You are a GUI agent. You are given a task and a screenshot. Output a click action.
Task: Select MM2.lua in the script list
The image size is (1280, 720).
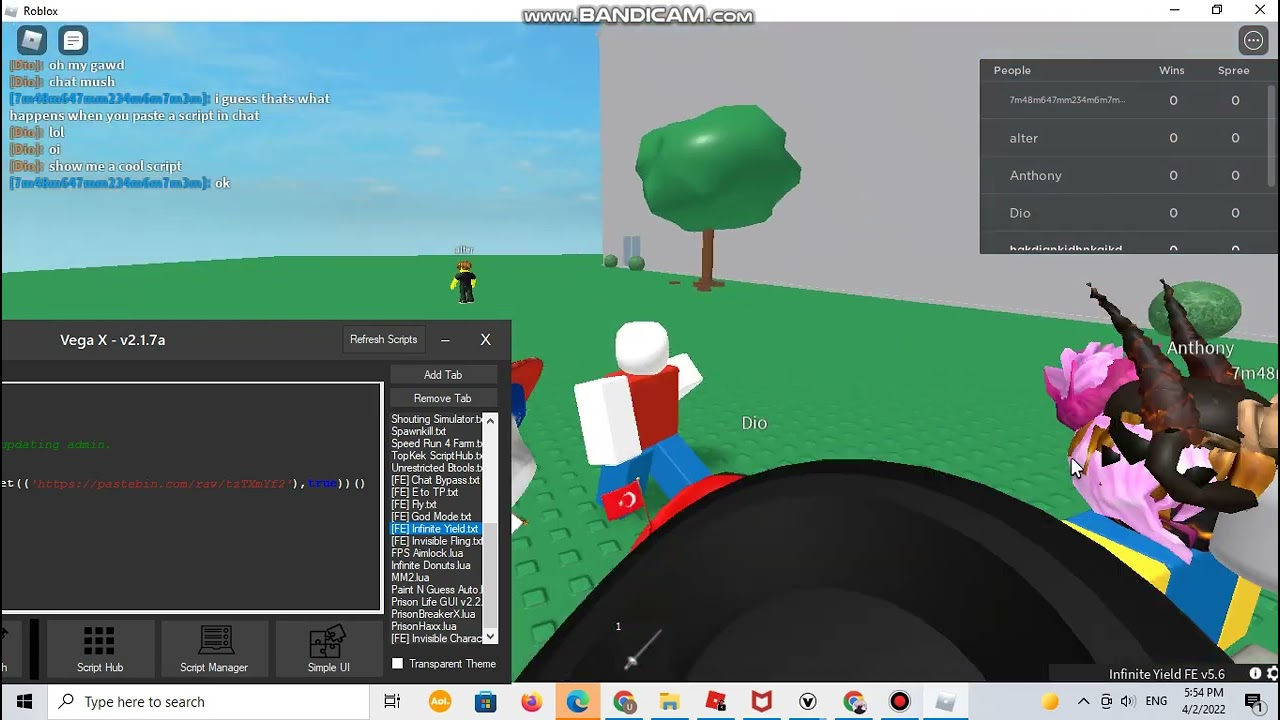coord(436,577)
